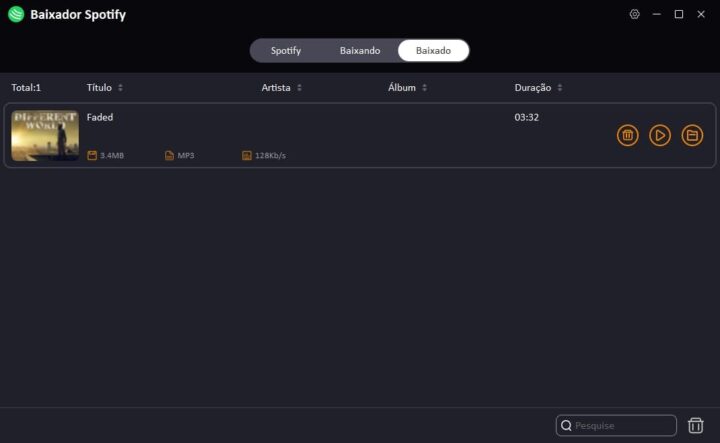Delete the Faded track with orange trash icon
The height and width of the screenshot is (443, 720).
point(627,135)
